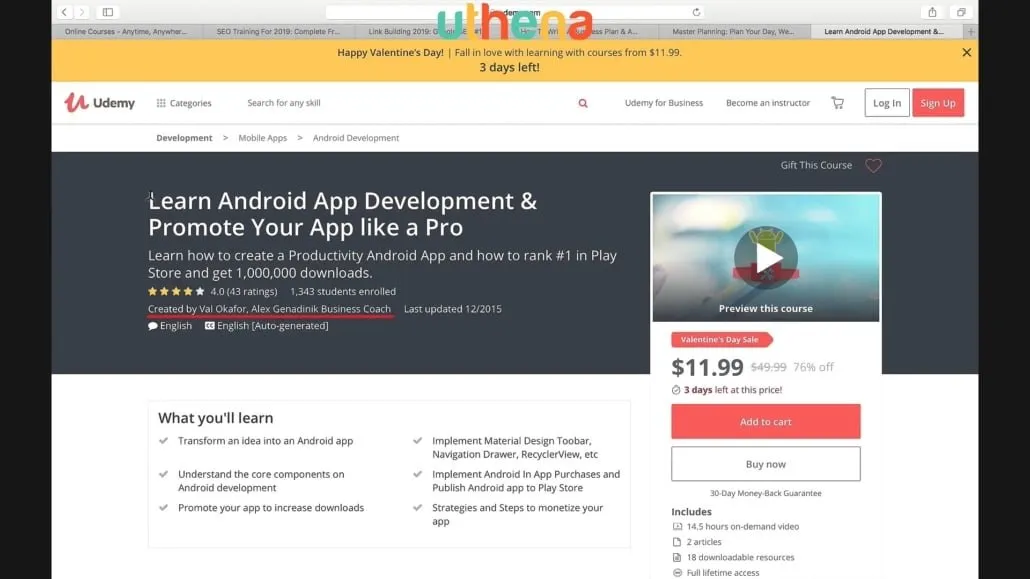Click Last updated 12/2015 text
The width and height of the screenshot is (1030, 579).
[x=453, y=309]
